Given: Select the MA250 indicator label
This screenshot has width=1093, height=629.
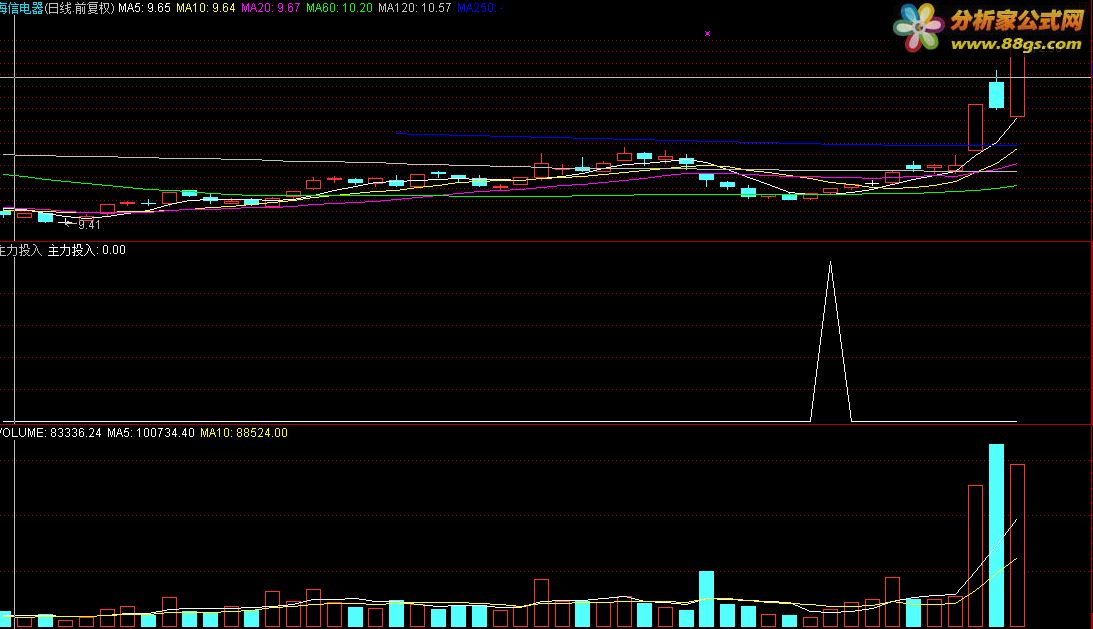Looking at the screenshot, I should click(480, 8).
